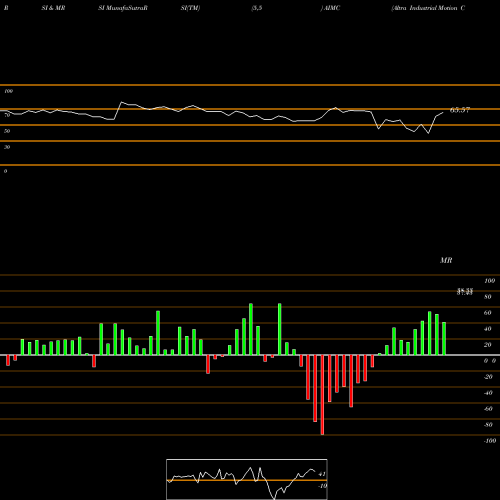Click the -10 value in mini chart

[322, 486]
